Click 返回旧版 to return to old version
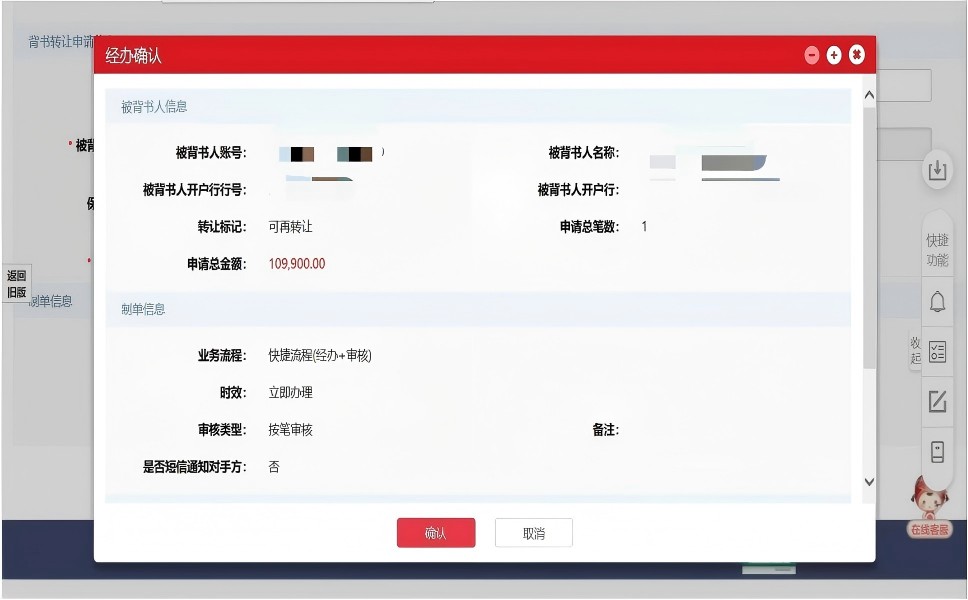The width and height of the screenshot is (968, 600). 17,284
